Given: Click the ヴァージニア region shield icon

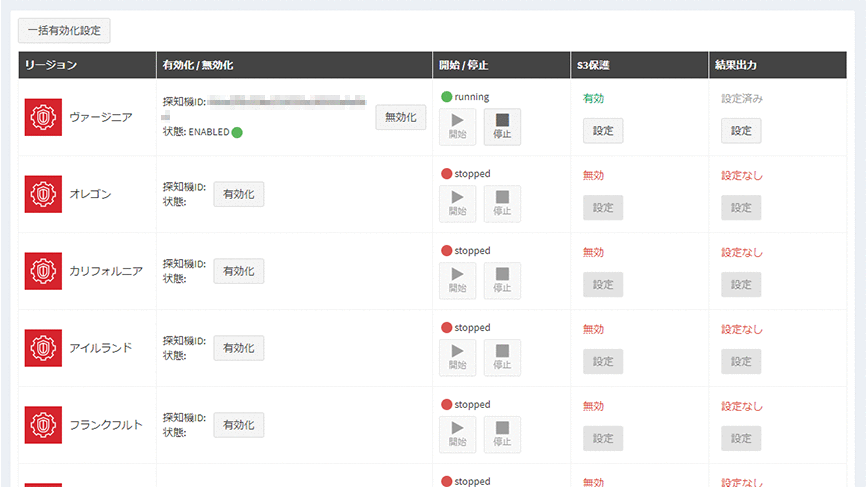Looking at the screenshot, I should pyautogui.click(x=43, y=117).
